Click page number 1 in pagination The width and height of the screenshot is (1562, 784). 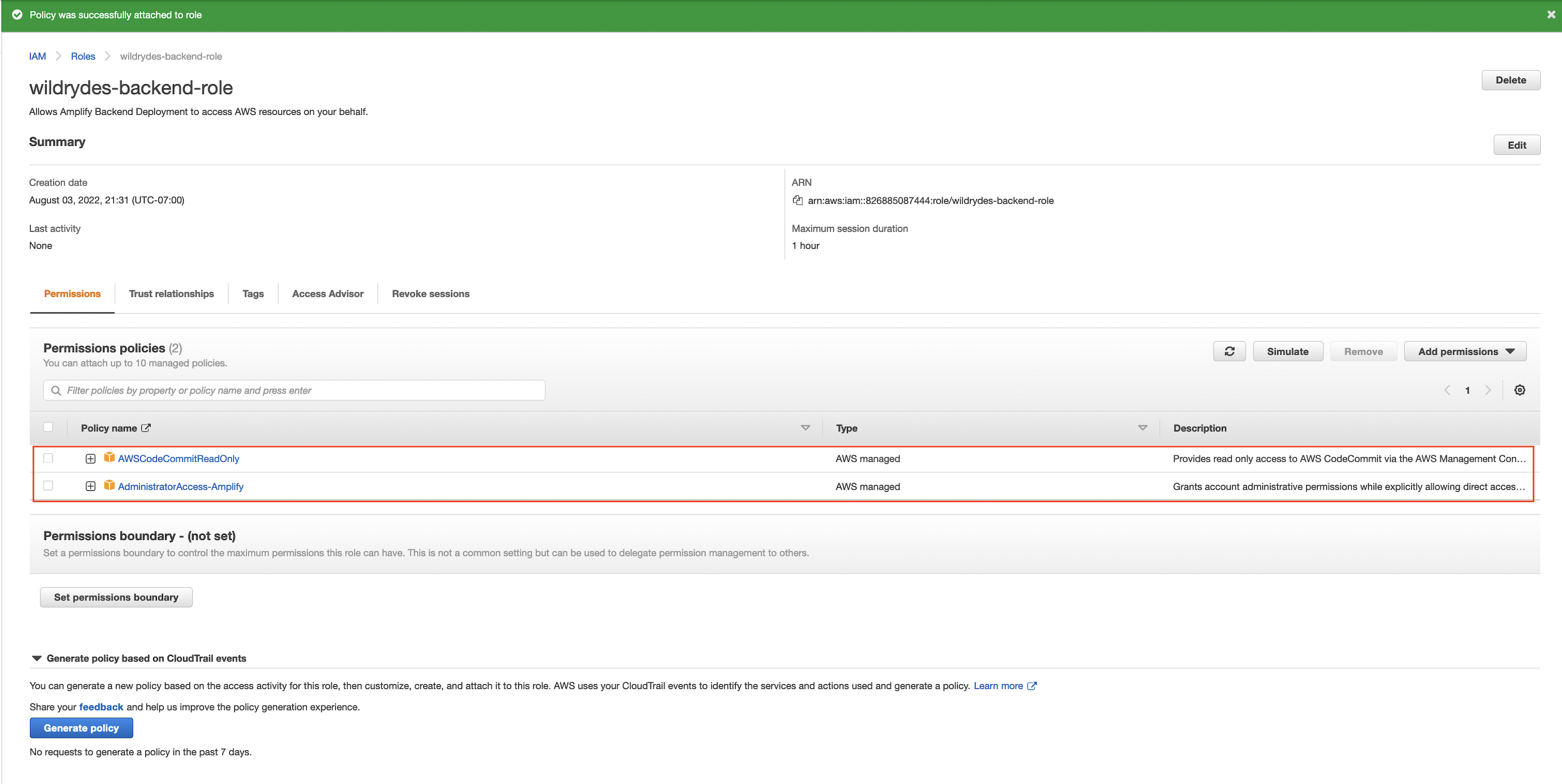click(x=1467, y=390)
